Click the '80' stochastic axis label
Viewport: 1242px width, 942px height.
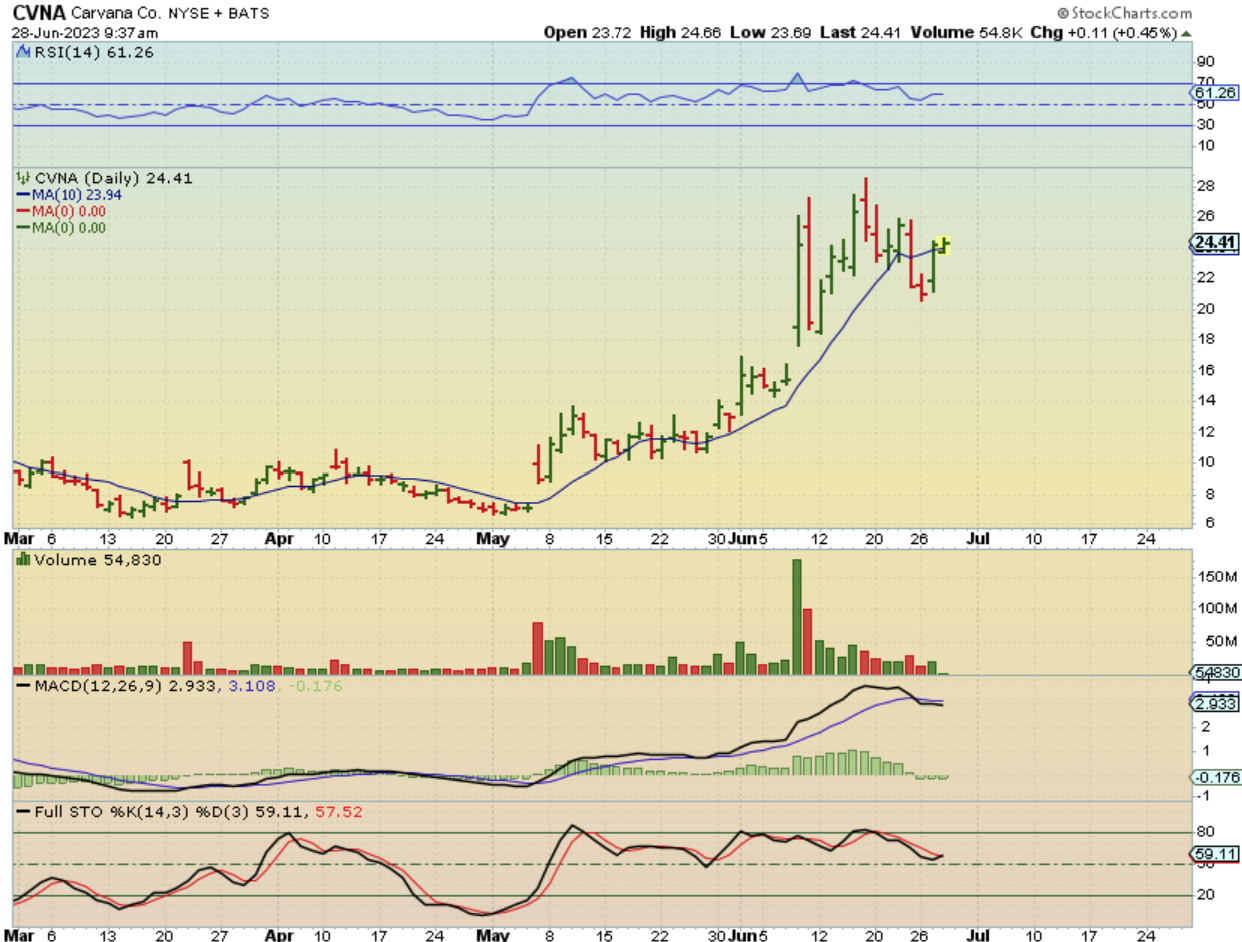[x=1206, y=832]
